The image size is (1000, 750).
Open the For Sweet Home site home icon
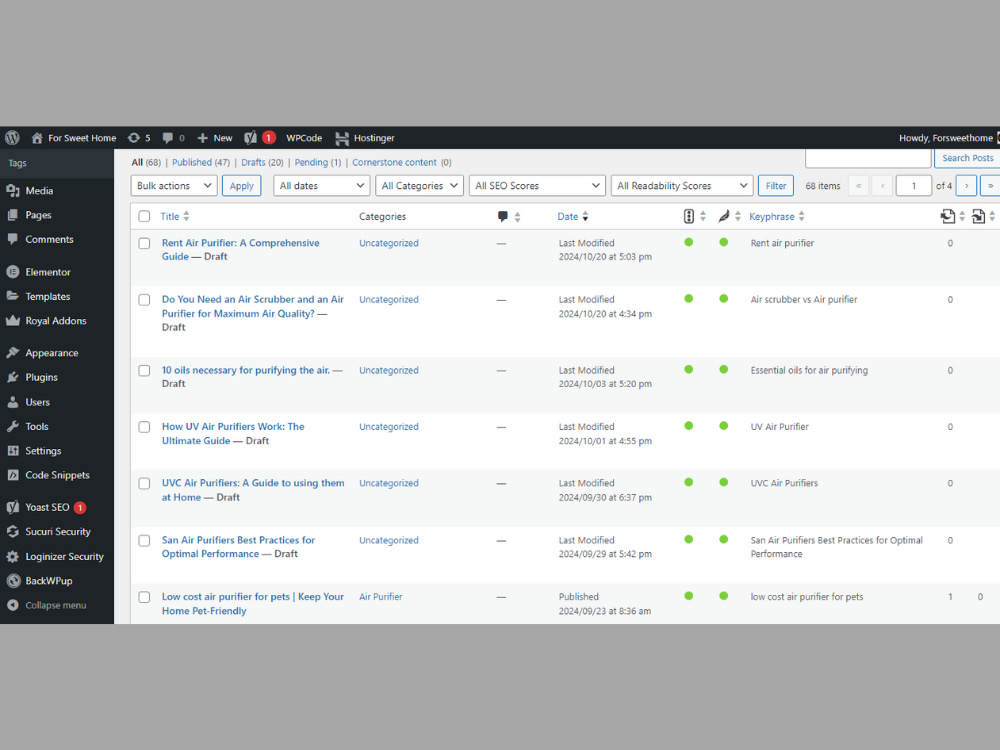point(37,138)
